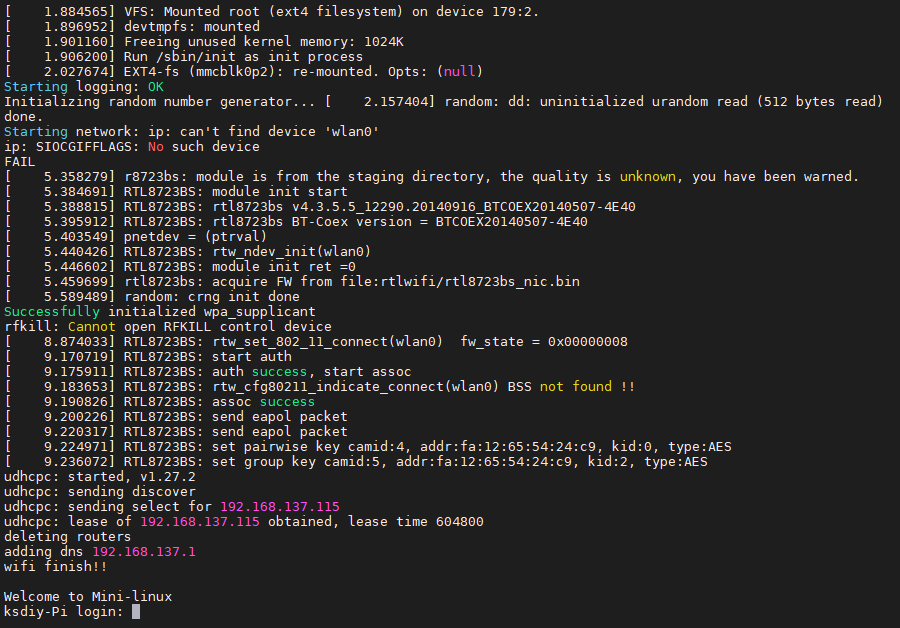Click 'fw_state = 0x00000008' text
The image size is (900, 628).
(x=544, y=342)
